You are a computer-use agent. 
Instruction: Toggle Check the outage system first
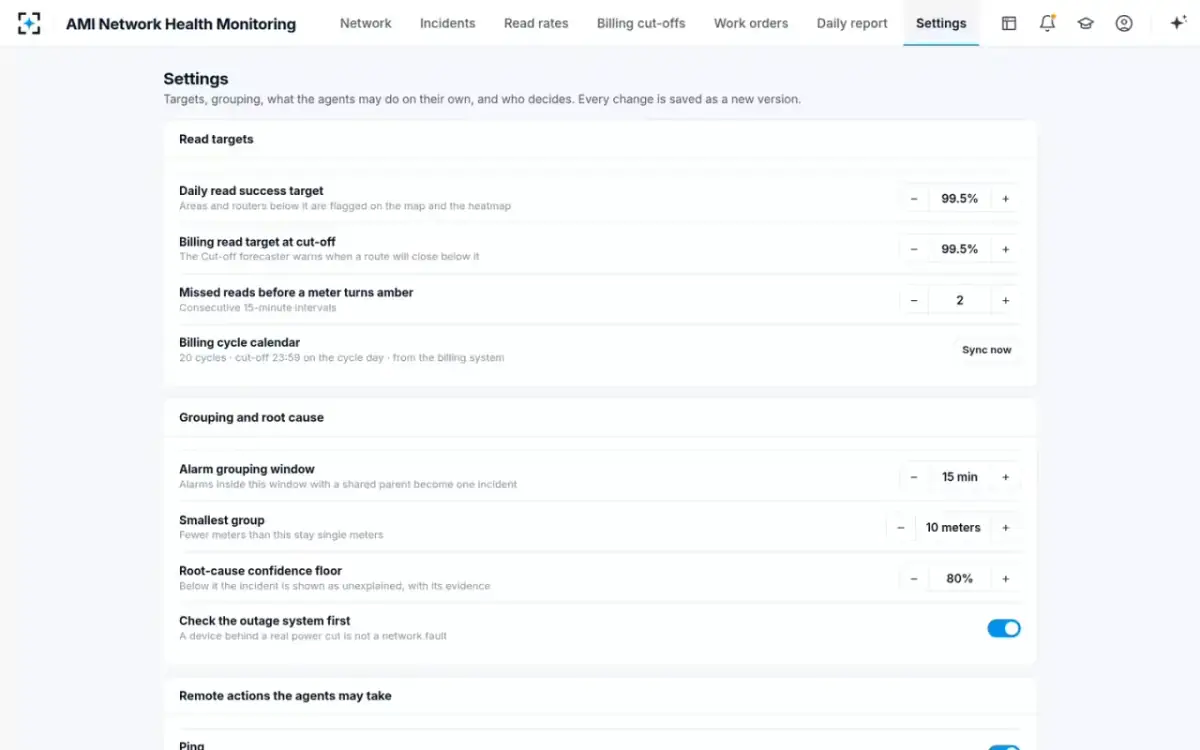click(1004, 628)
